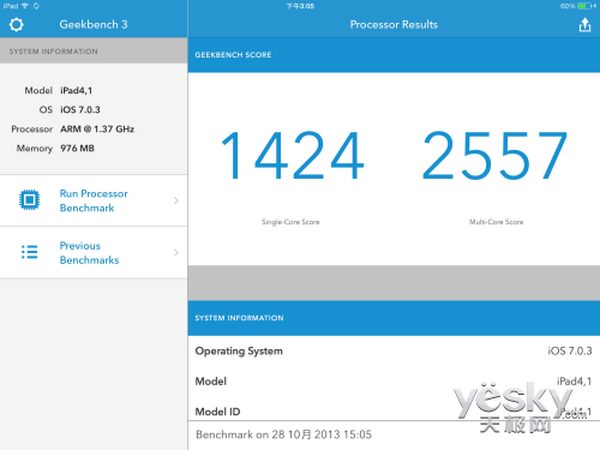Select the Multi-Core Score label
The width and height of the screenshot is (600, 450).
point(496,222)
